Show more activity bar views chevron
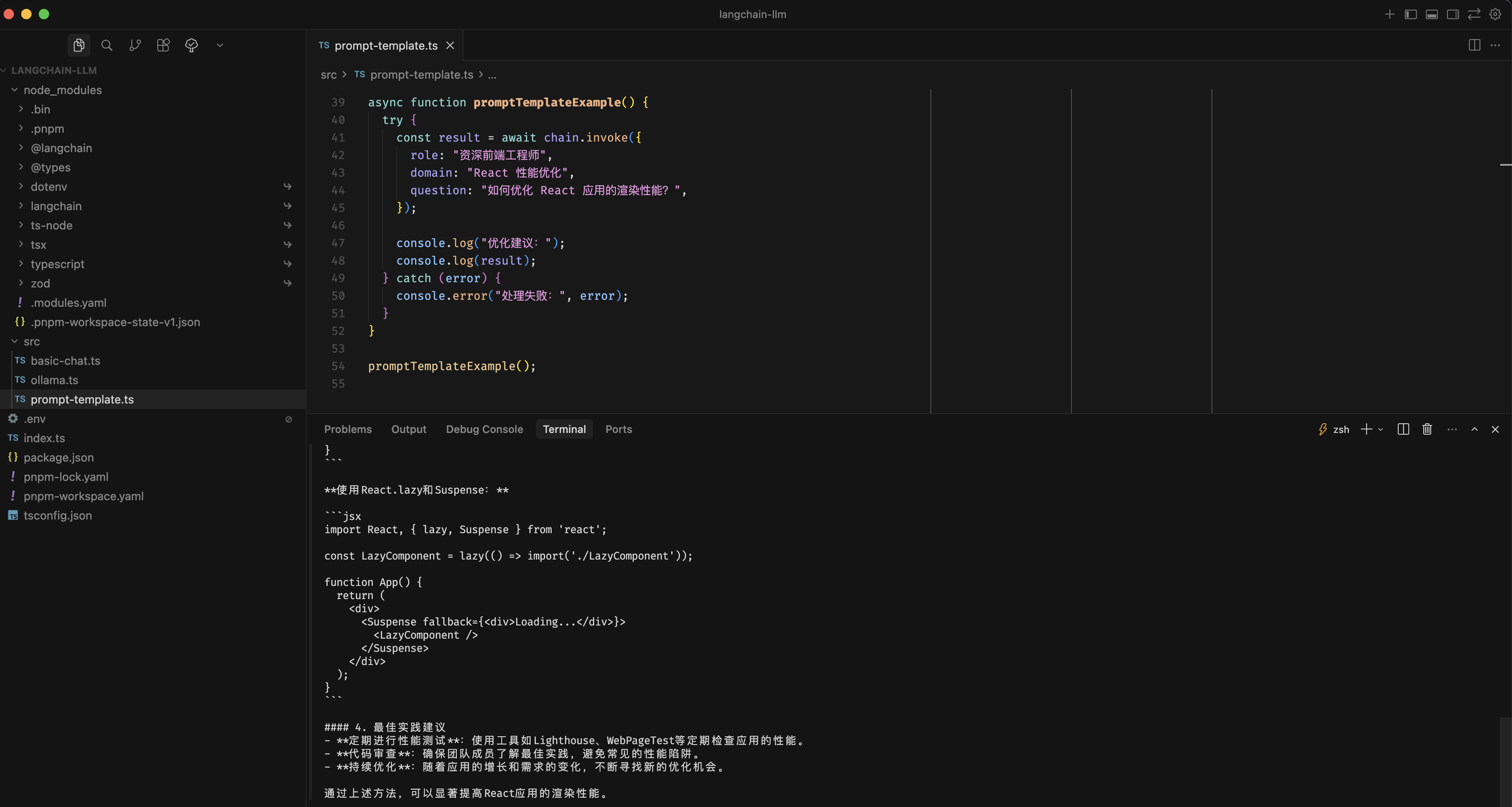1512x807 pixels. [x=220, y=45]
